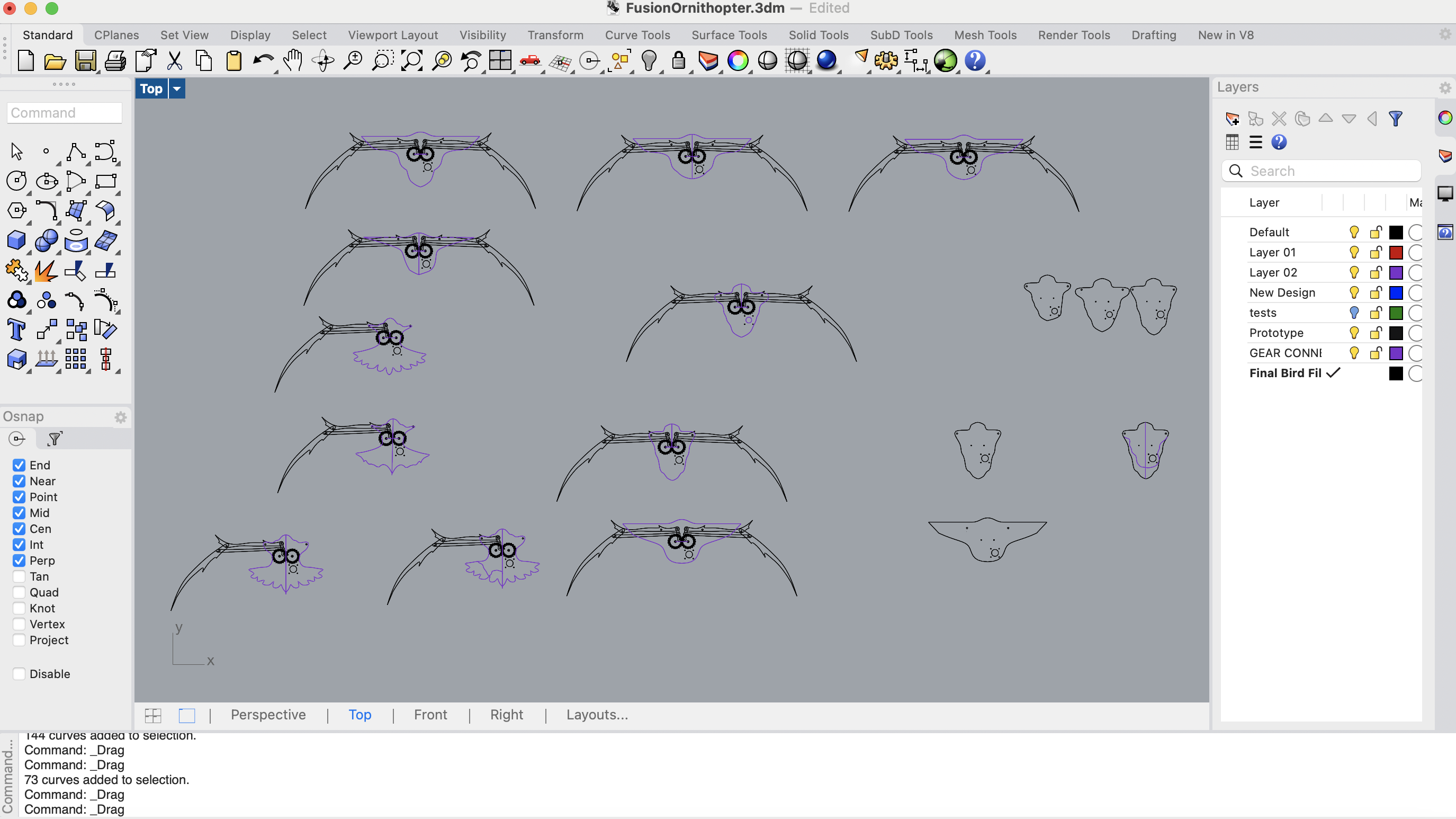Switch to the Surface Tools tab
Screen dimensions: 1456x819
pyautogui.click(x=729, y=35)
